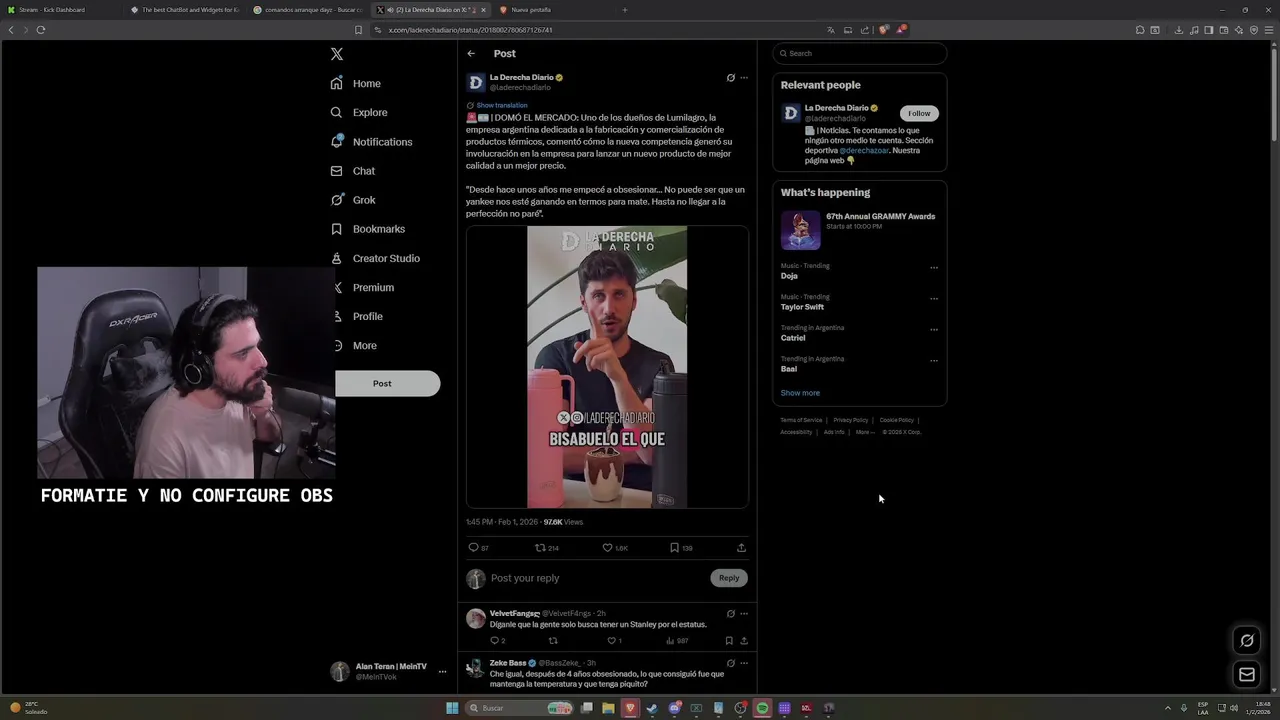Repost VelvetFangs comment
Viewport: 1280px width, 720px height.
553,641
